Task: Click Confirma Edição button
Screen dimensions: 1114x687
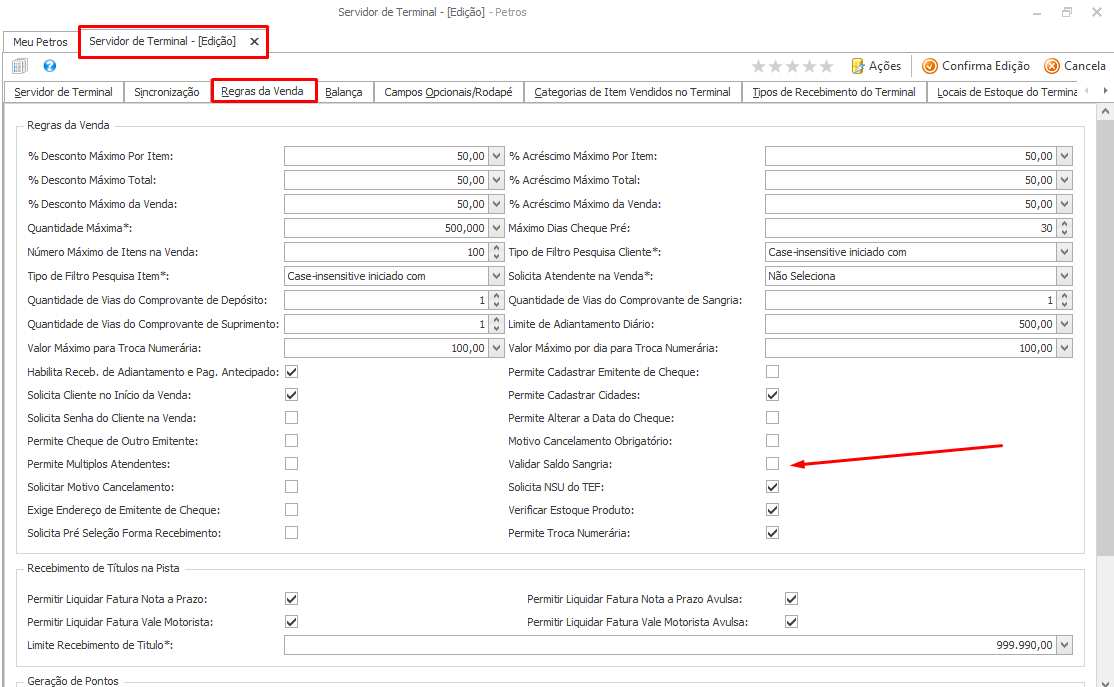Action: 975,66
